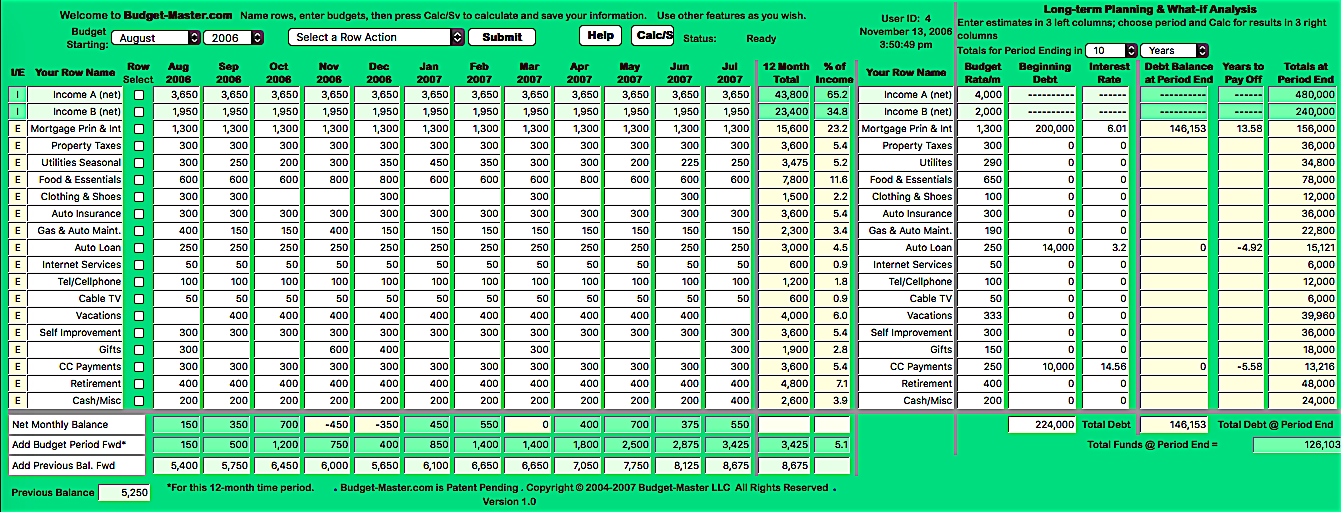1341x512 pixels.
Task: Open the Budget Starting month dropdown showing August
Action: pos(156,37)
